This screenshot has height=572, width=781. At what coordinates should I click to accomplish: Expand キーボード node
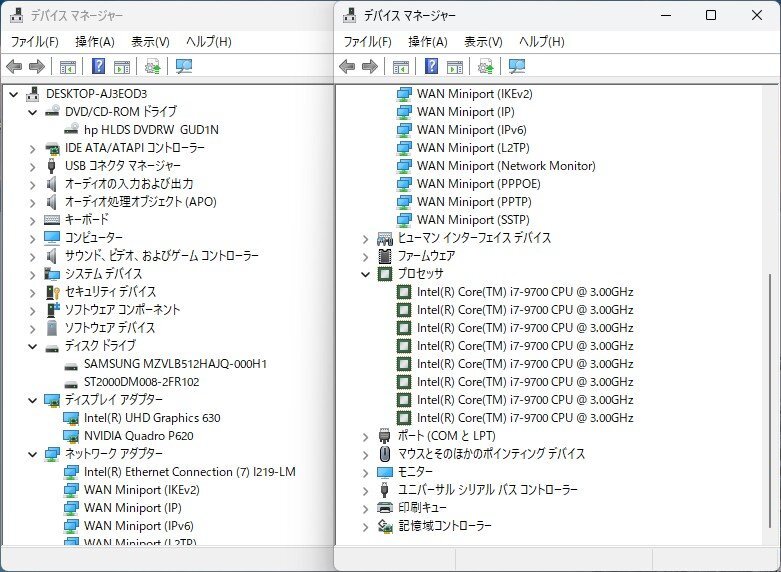click(32, 220)
